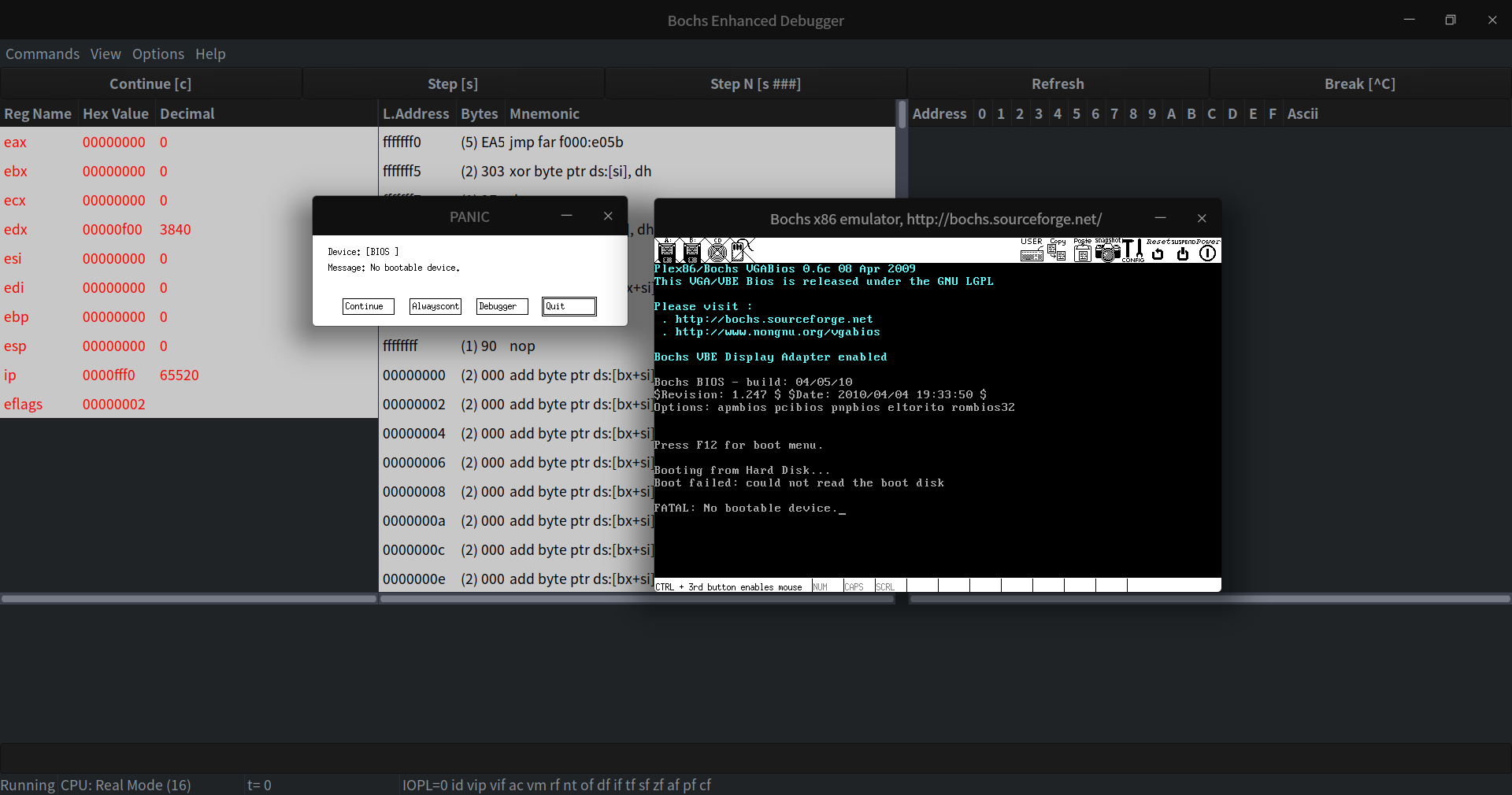Click the Hex Value column header
This screenshot has width=1512, height=795.
click(x=116, y=113)
